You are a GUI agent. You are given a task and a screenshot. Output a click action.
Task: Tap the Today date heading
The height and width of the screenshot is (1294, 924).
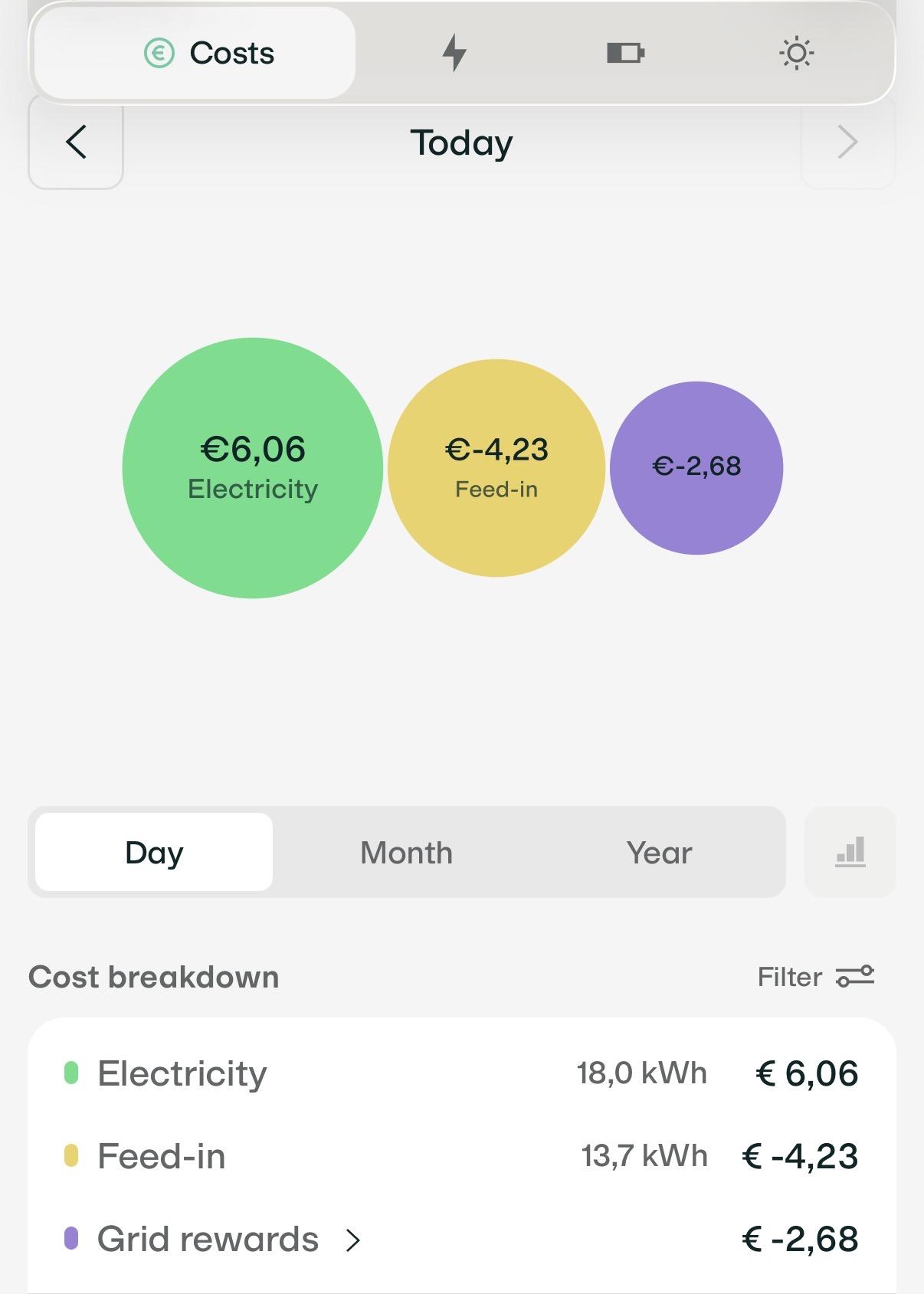click(461, 143)
